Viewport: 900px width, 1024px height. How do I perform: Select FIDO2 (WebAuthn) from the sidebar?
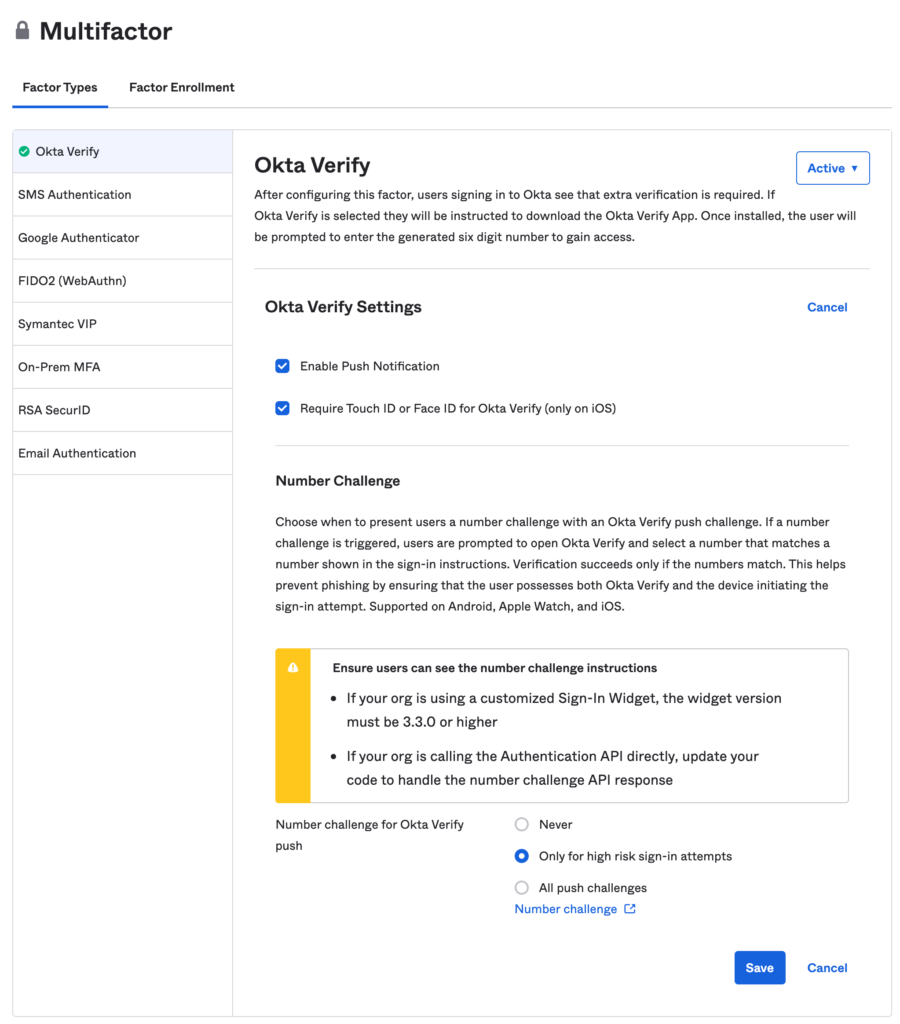(73, 280)
